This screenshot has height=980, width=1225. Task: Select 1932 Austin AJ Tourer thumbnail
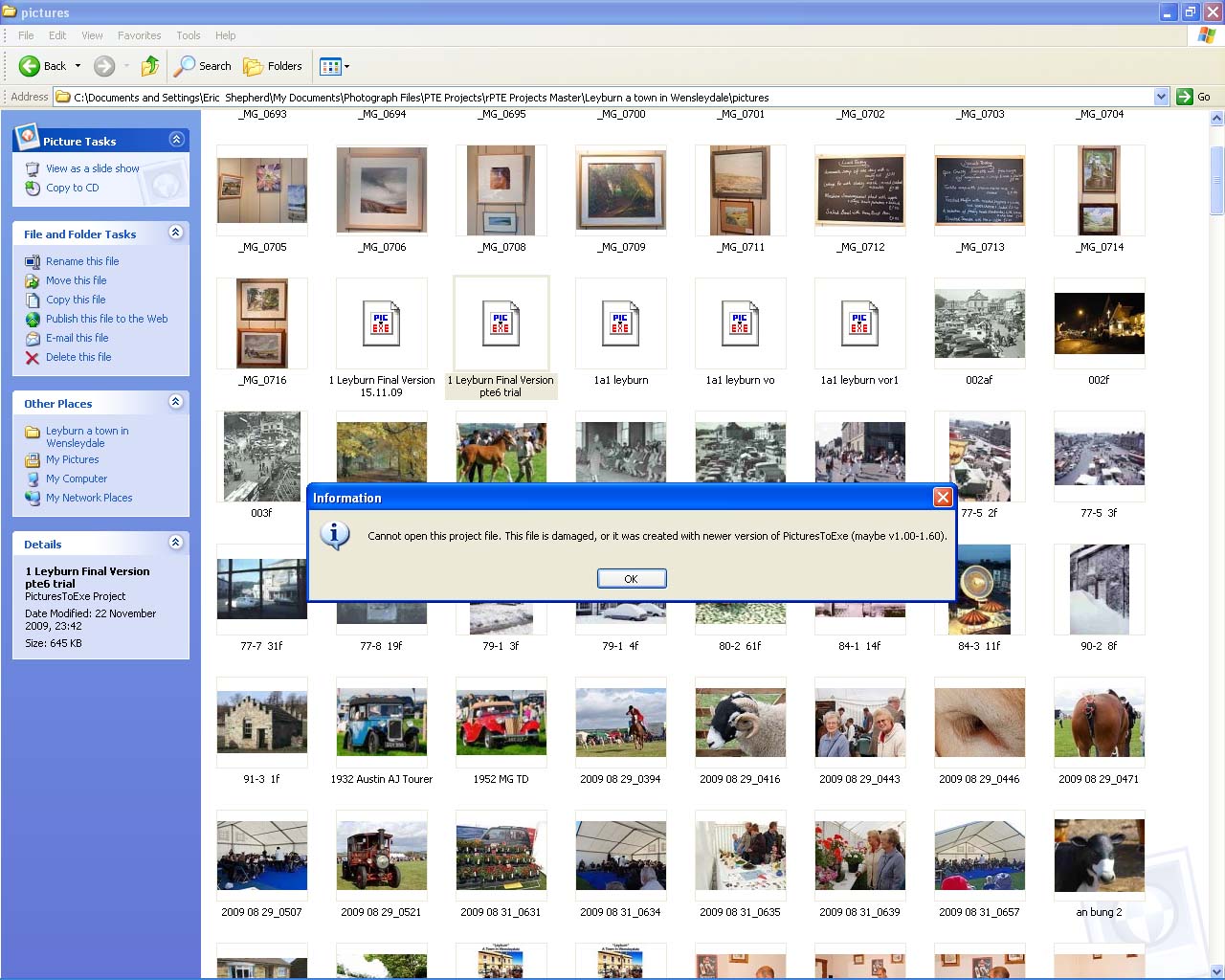[382, 723]
